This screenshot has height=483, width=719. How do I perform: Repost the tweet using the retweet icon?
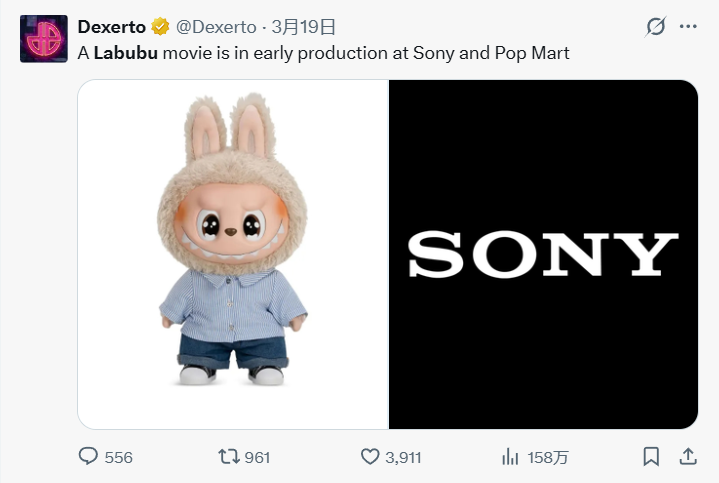point(229,457)
